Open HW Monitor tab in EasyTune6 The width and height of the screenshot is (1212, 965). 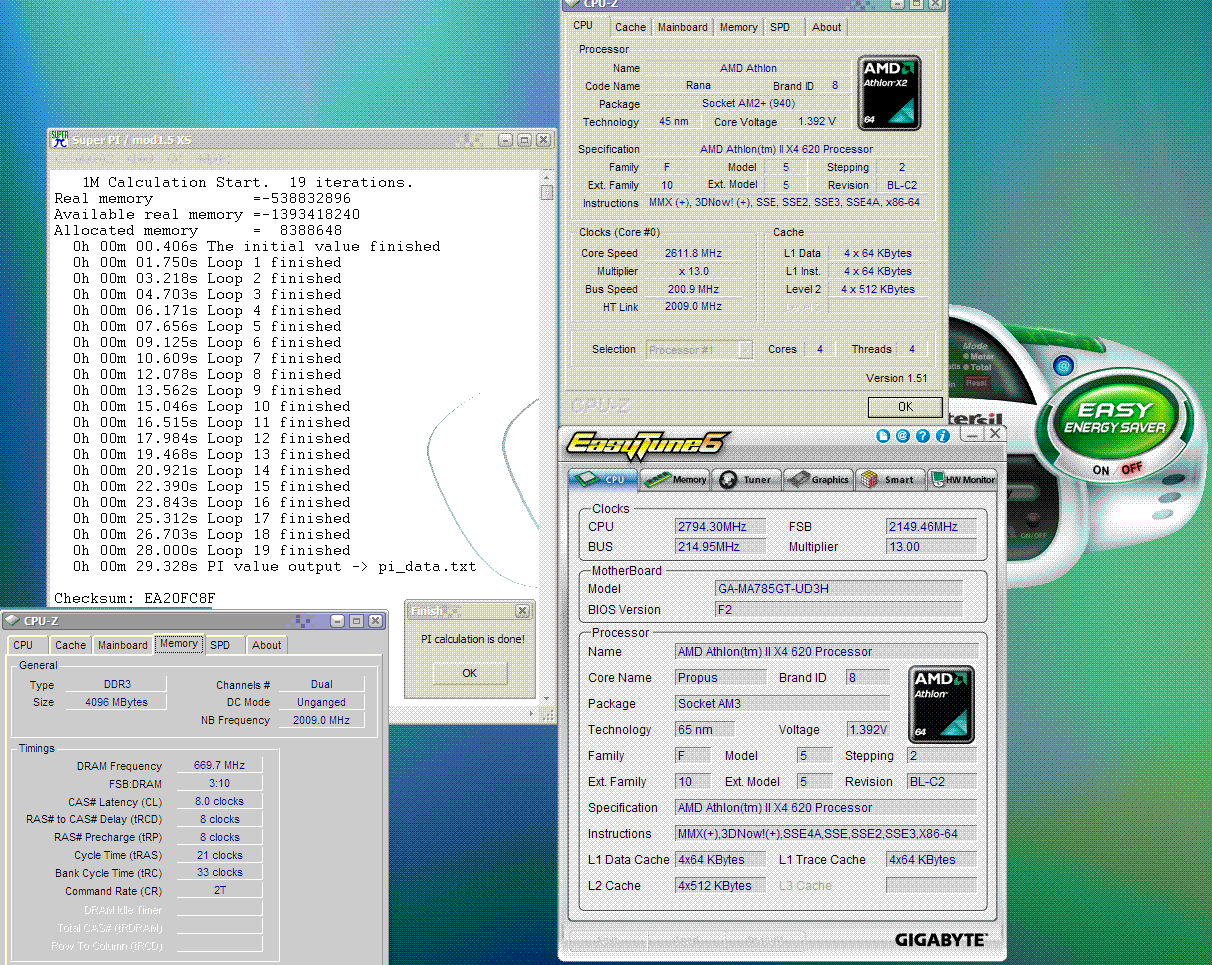pos(963,479)
